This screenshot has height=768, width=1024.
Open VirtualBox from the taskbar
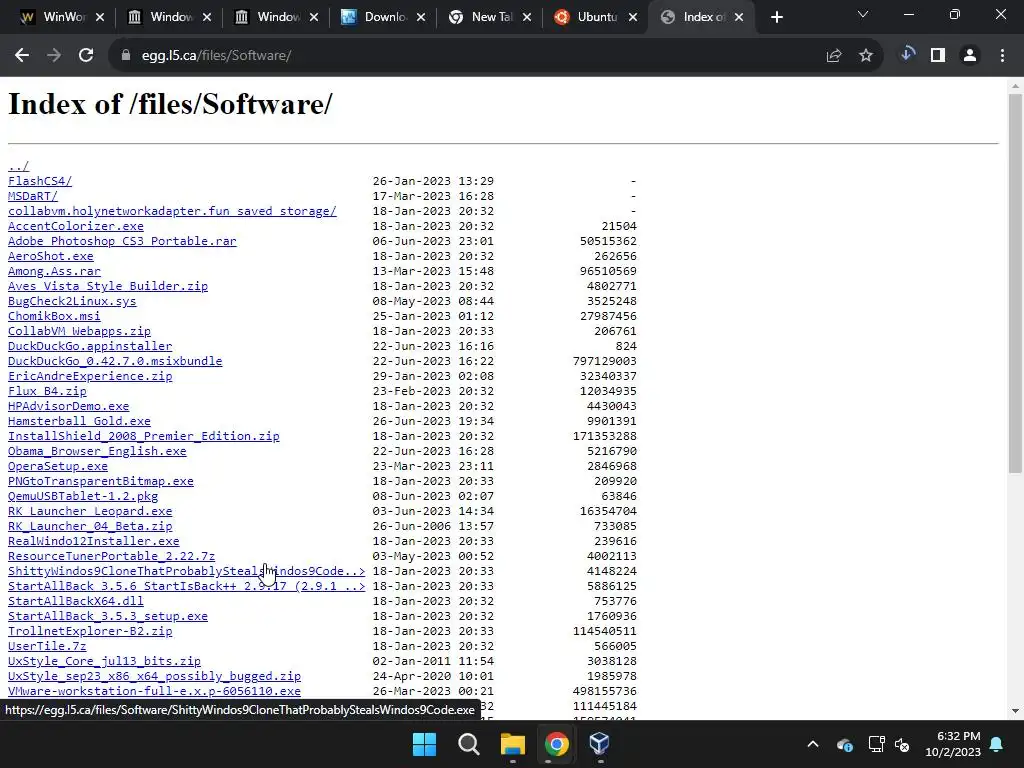600,744
